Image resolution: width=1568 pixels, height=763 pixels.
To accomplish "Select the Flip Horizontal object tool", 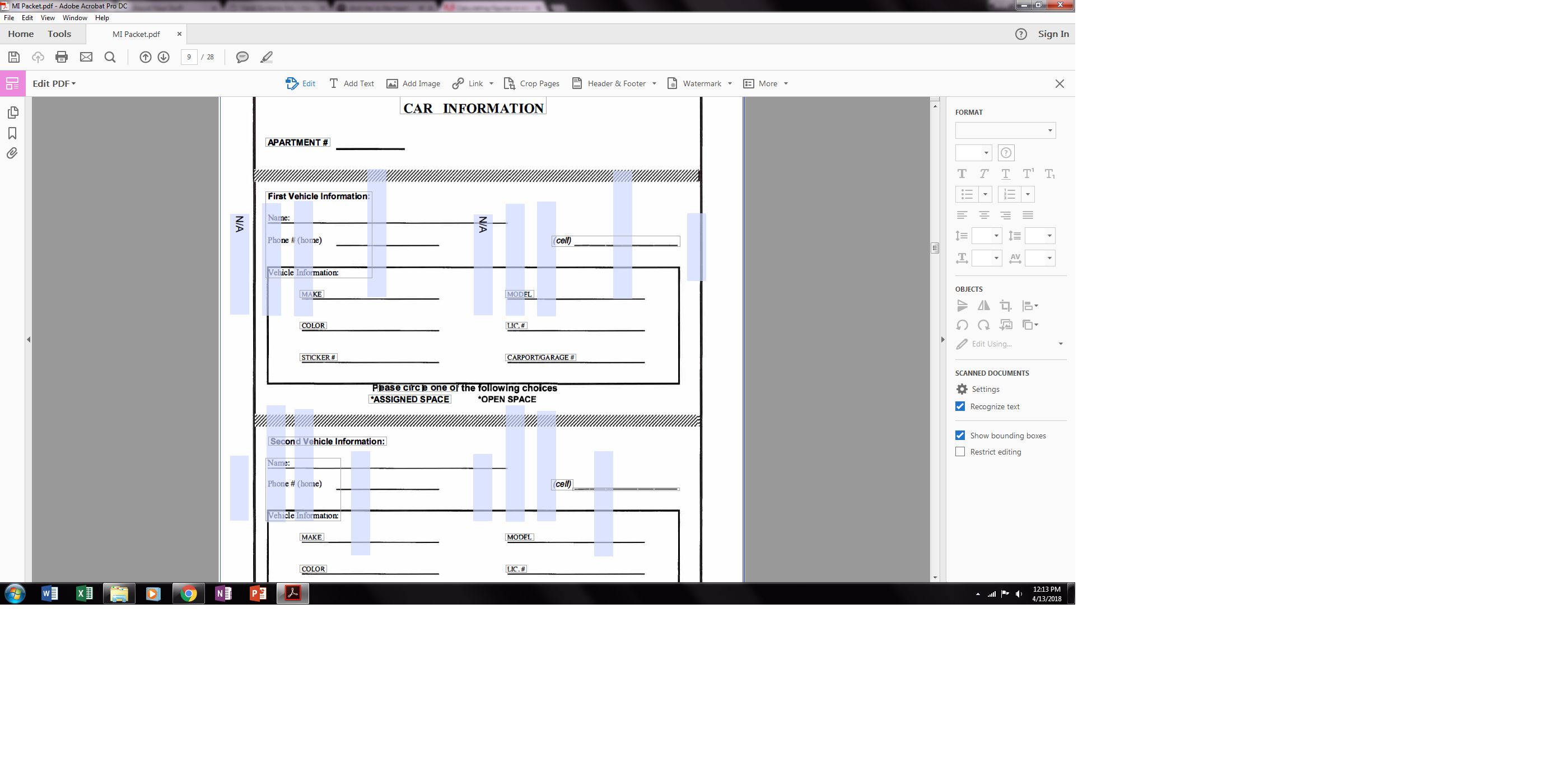I will 984,306.
